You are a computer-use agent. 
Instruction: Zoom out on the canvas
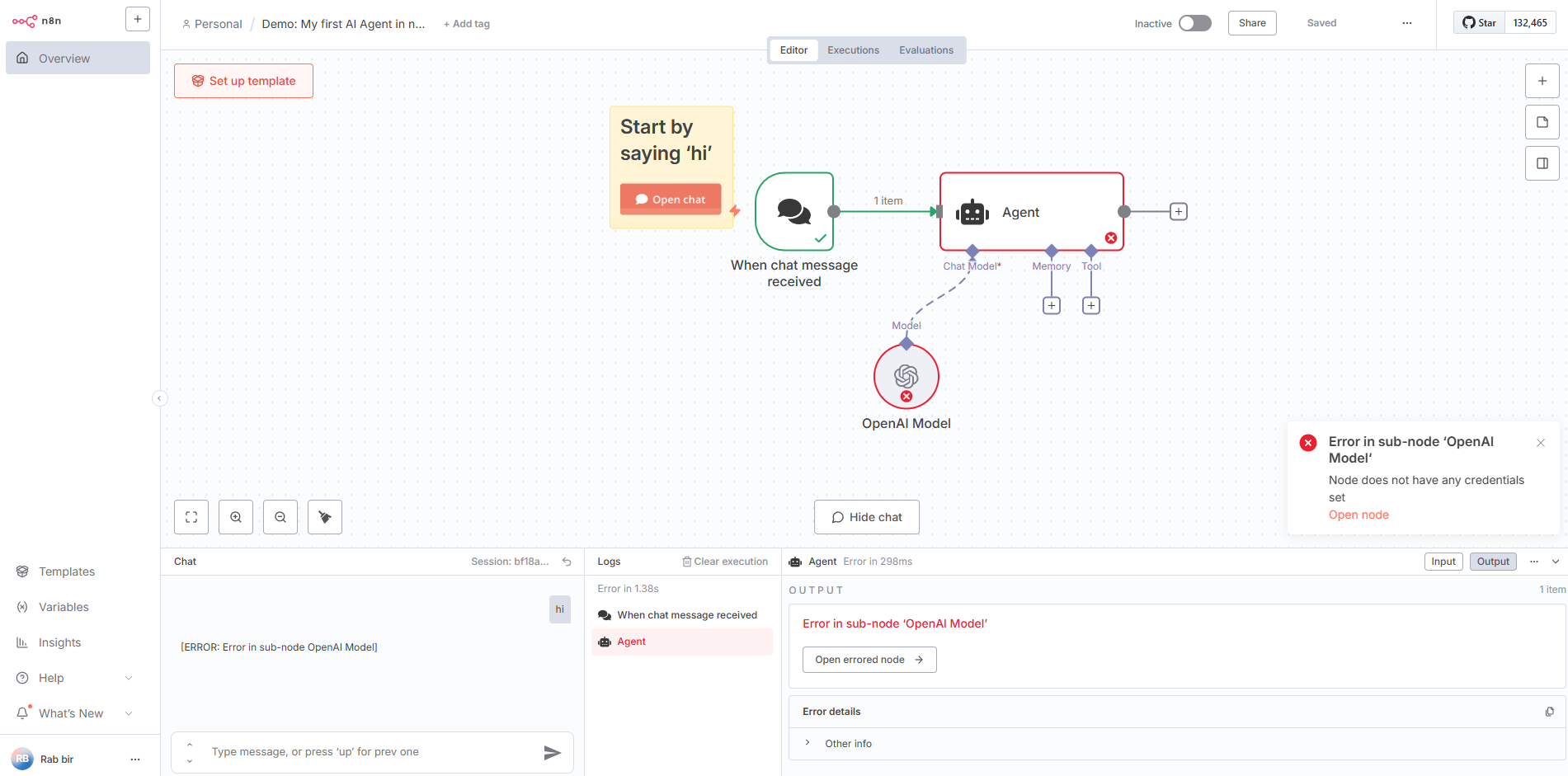280,517
